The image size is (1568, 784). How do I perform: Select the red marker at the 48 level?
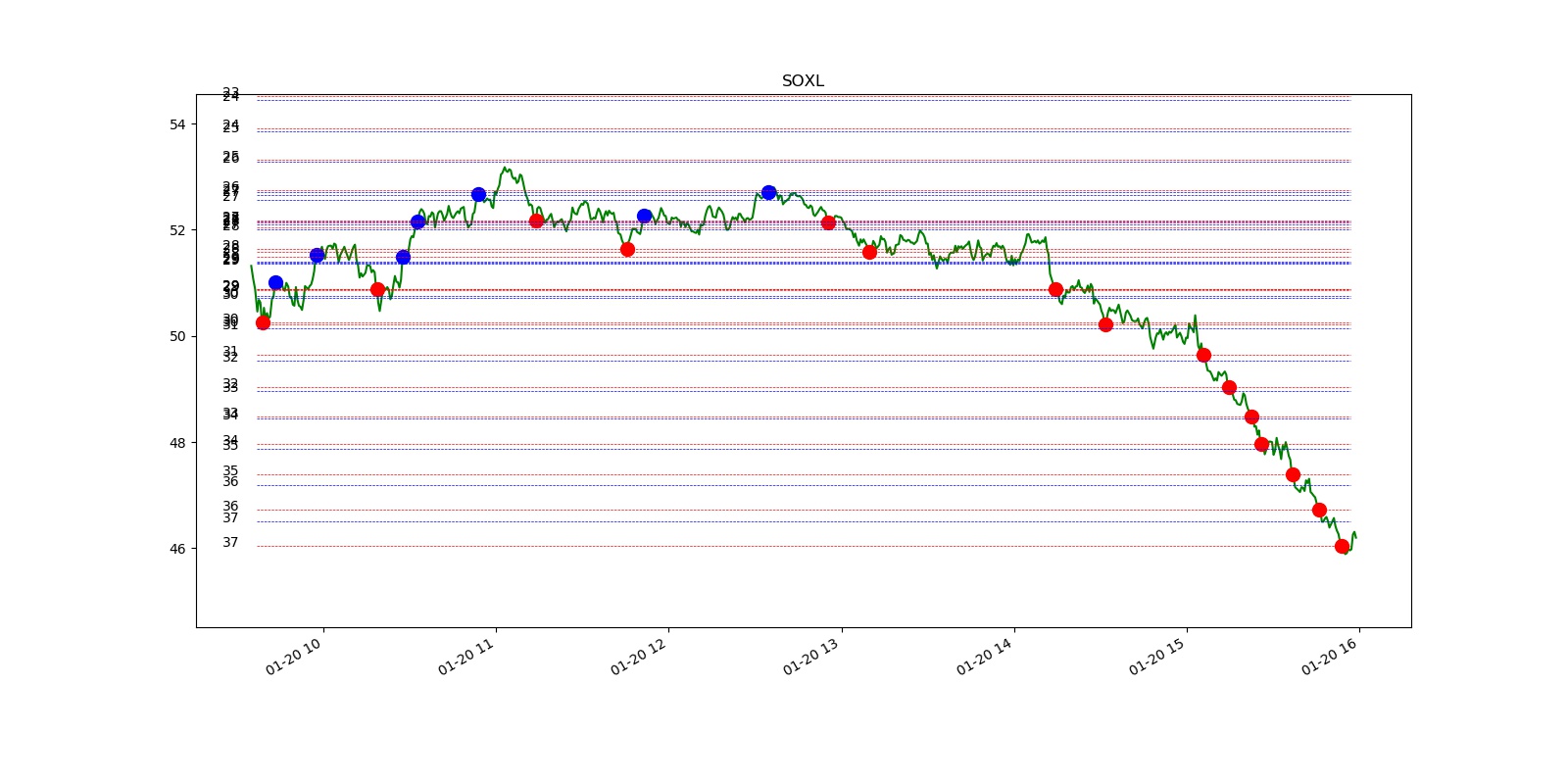1261,444
